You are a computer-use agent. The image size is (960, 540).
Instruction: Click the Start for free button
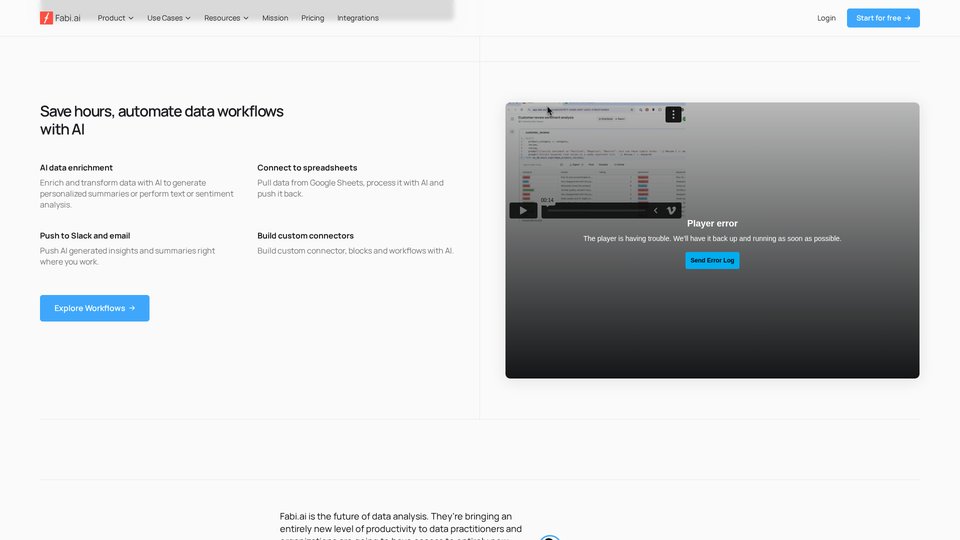[x=883, y=18]
